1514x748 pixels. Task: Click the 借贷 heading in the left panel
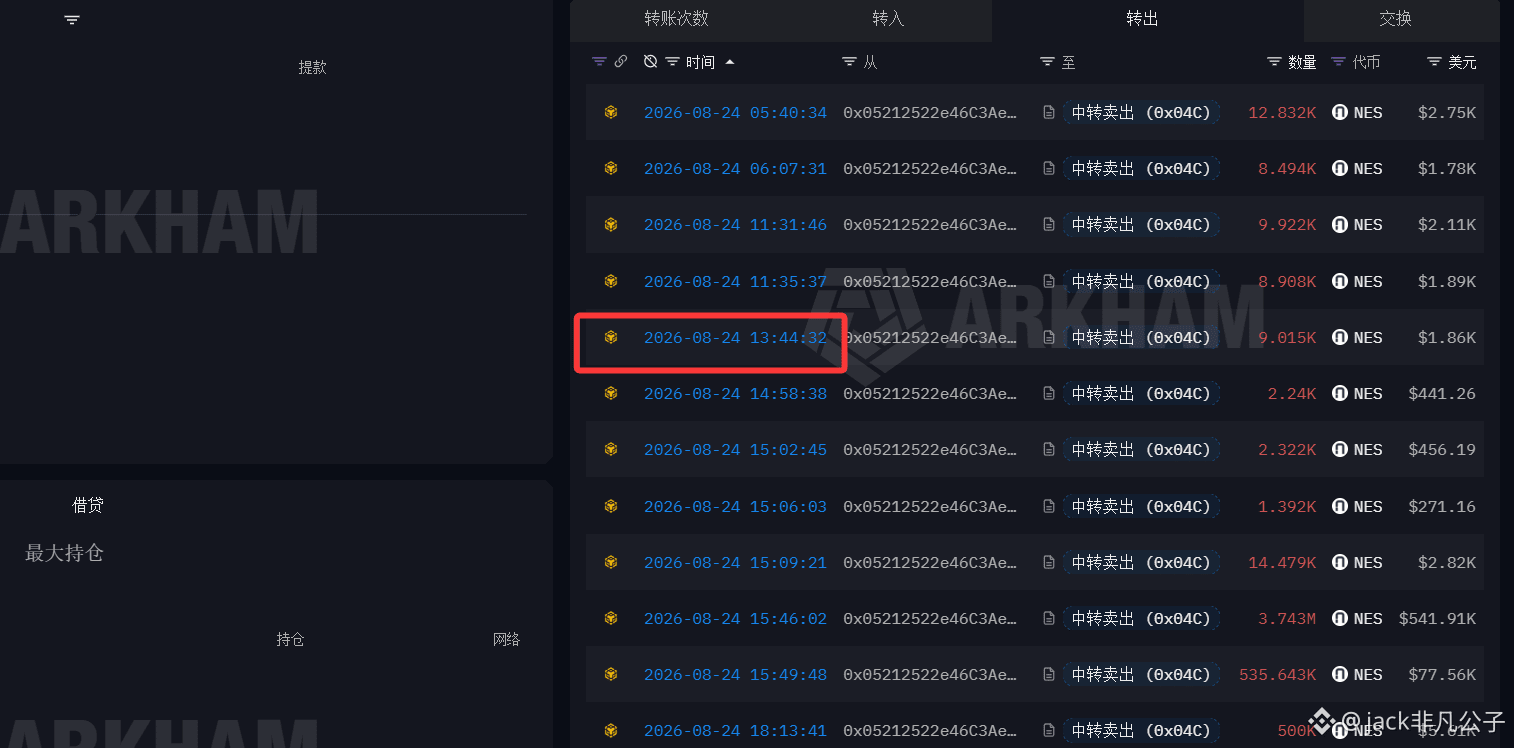(88, 505)
